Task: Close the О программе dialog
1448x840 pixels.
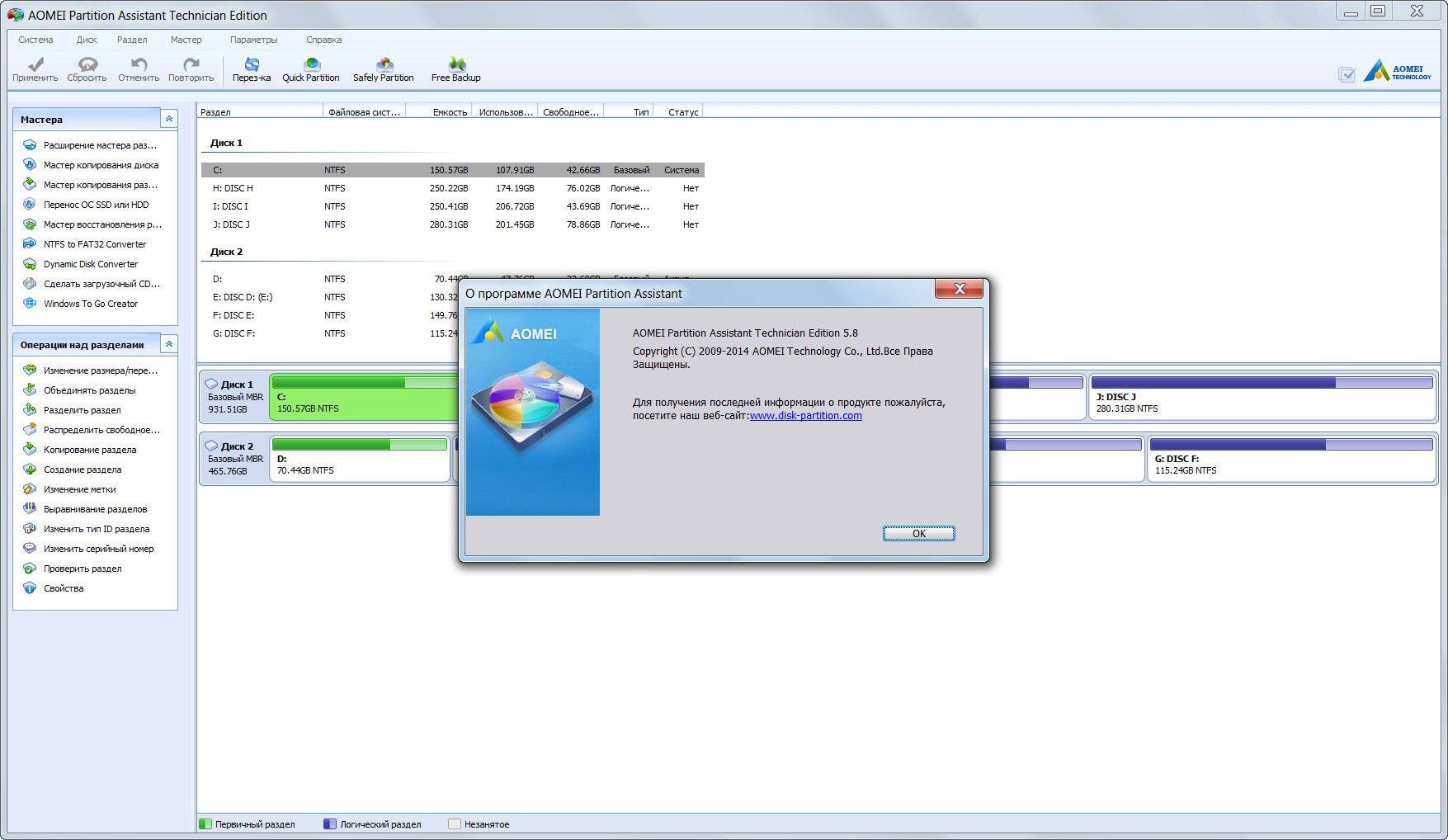Action: pyautogui.click(x=959, y=289)
